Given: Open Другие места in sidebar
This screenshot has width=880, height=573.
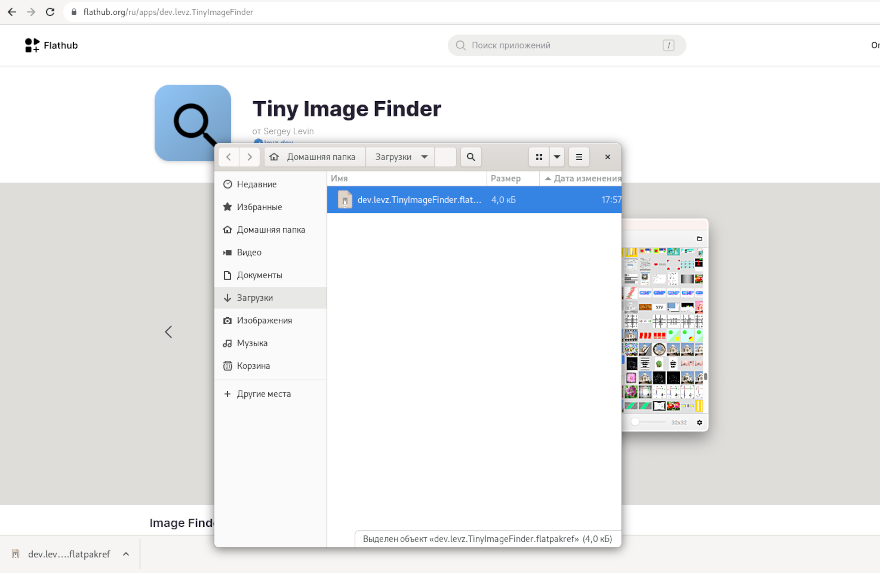Looking at the screenshot, I should (263, 394).
